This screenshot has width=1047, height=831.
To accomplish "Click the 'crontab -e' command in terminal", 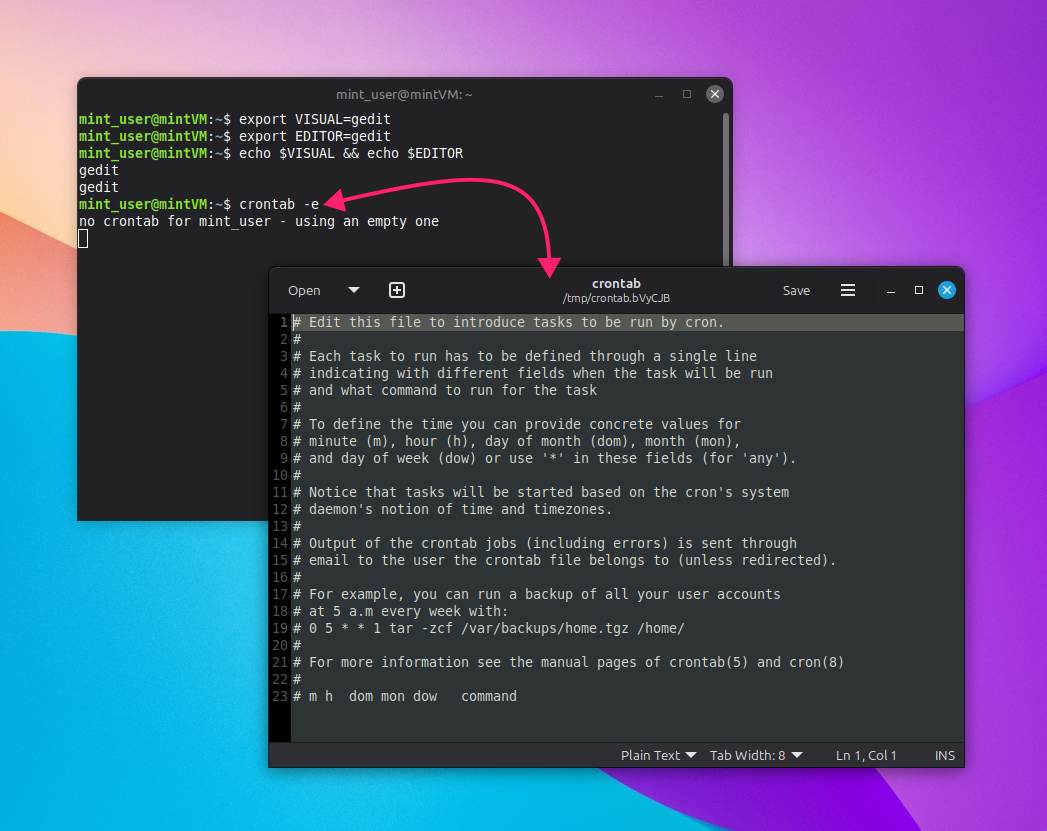I will tap(278, 204).
